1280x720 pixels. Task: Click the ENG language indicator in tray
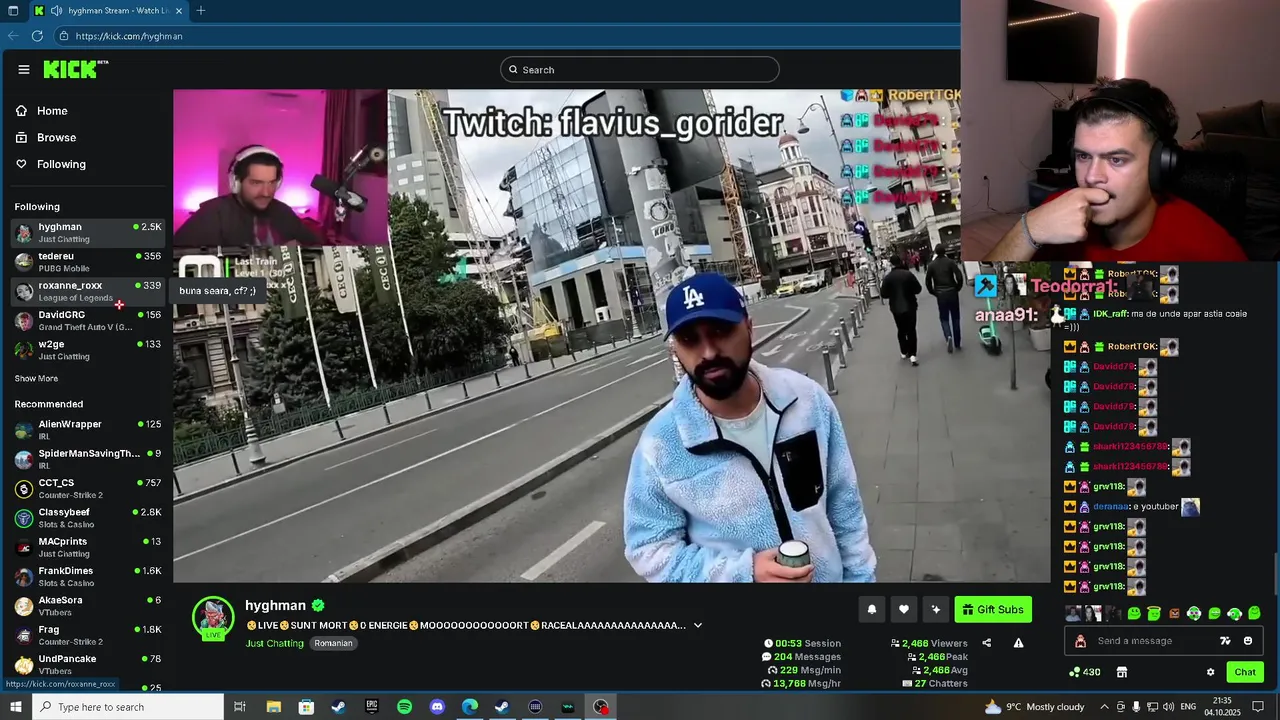coord(1188,707)
